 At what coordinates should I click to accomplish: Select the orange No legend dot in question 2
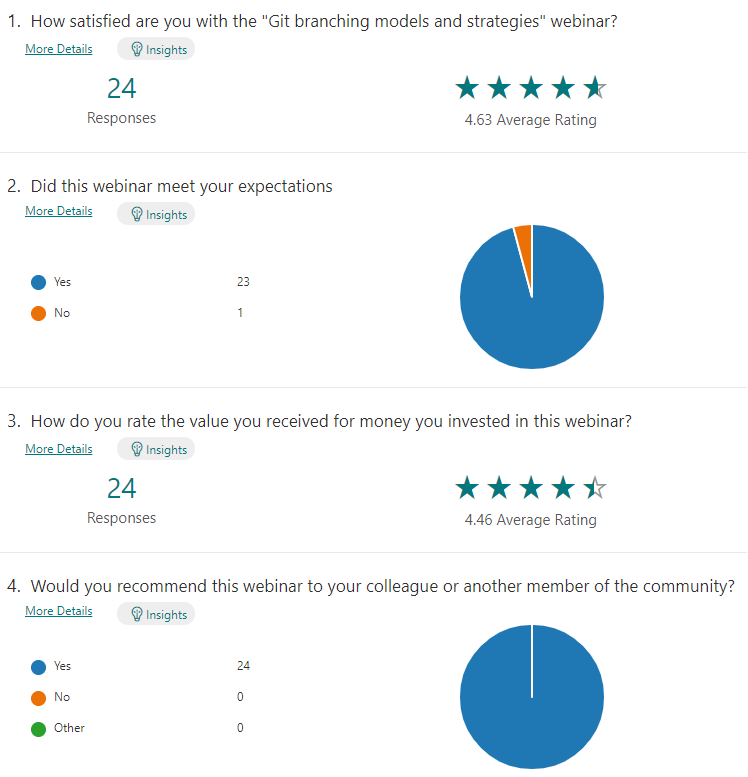point(38,313)
